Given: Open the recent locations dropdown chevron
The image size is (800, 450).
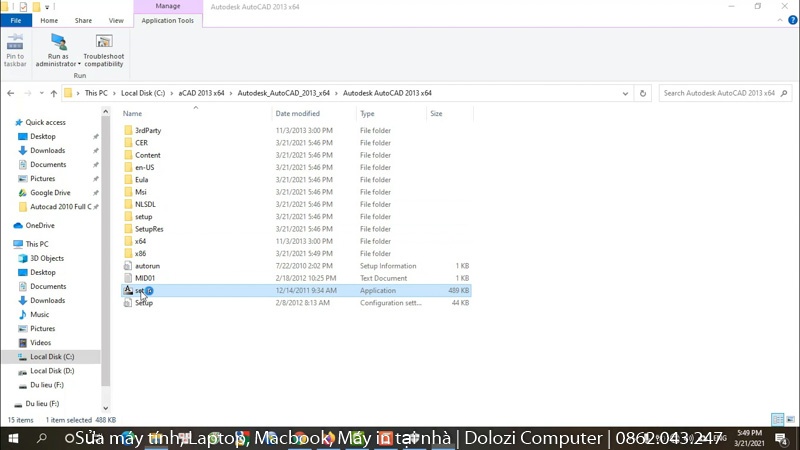Looking at the screenshot, I should (x=41, y=93).
